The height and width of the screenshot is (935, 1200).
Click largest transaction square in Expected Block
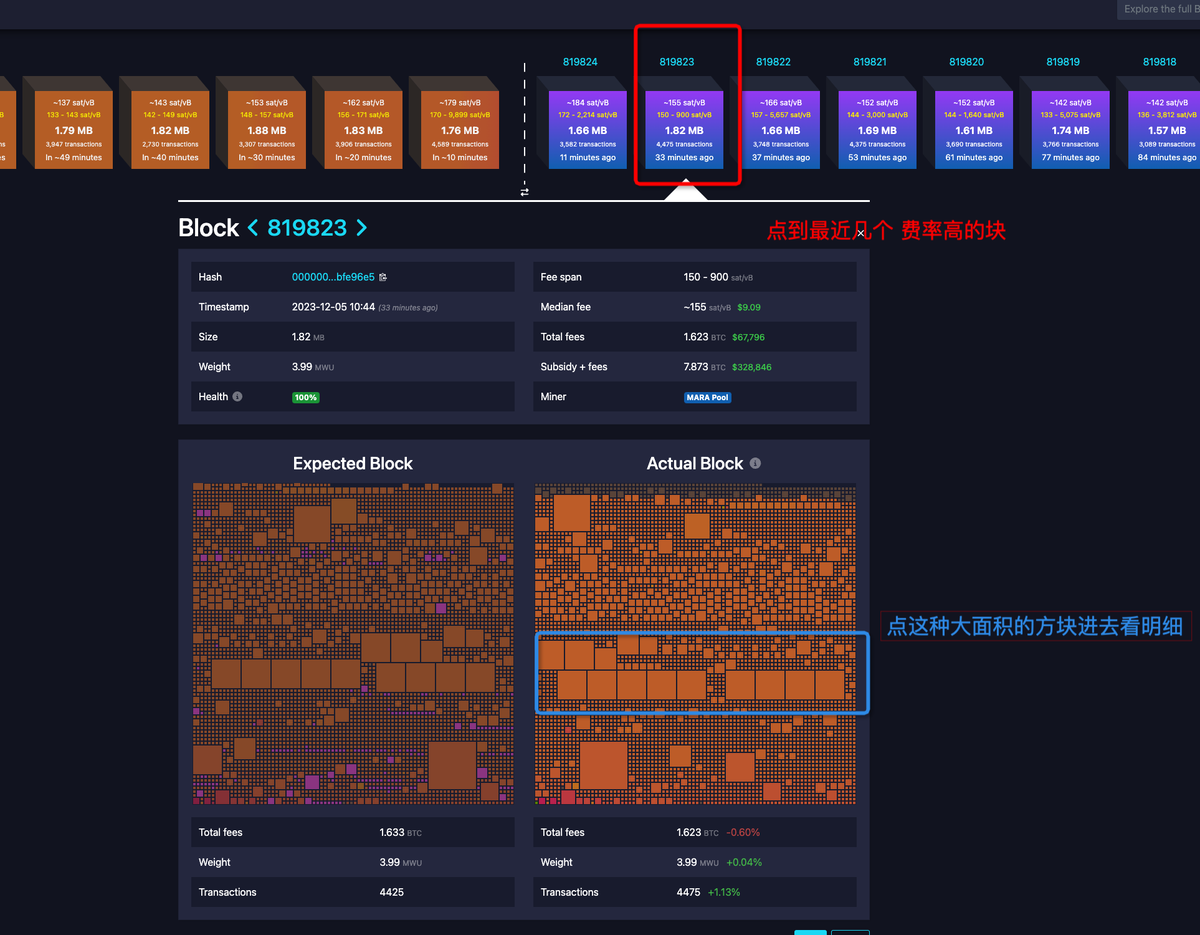click(x=452, y=765)
